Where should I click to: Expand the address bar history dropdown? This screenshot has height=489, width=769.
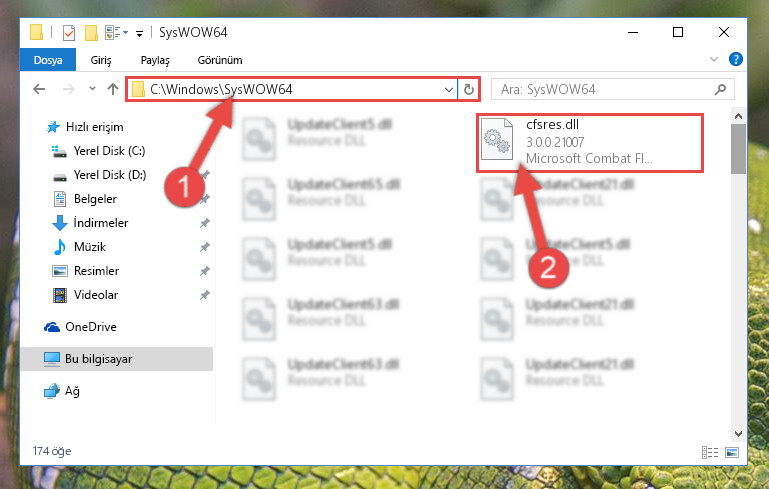coord(448,89)
